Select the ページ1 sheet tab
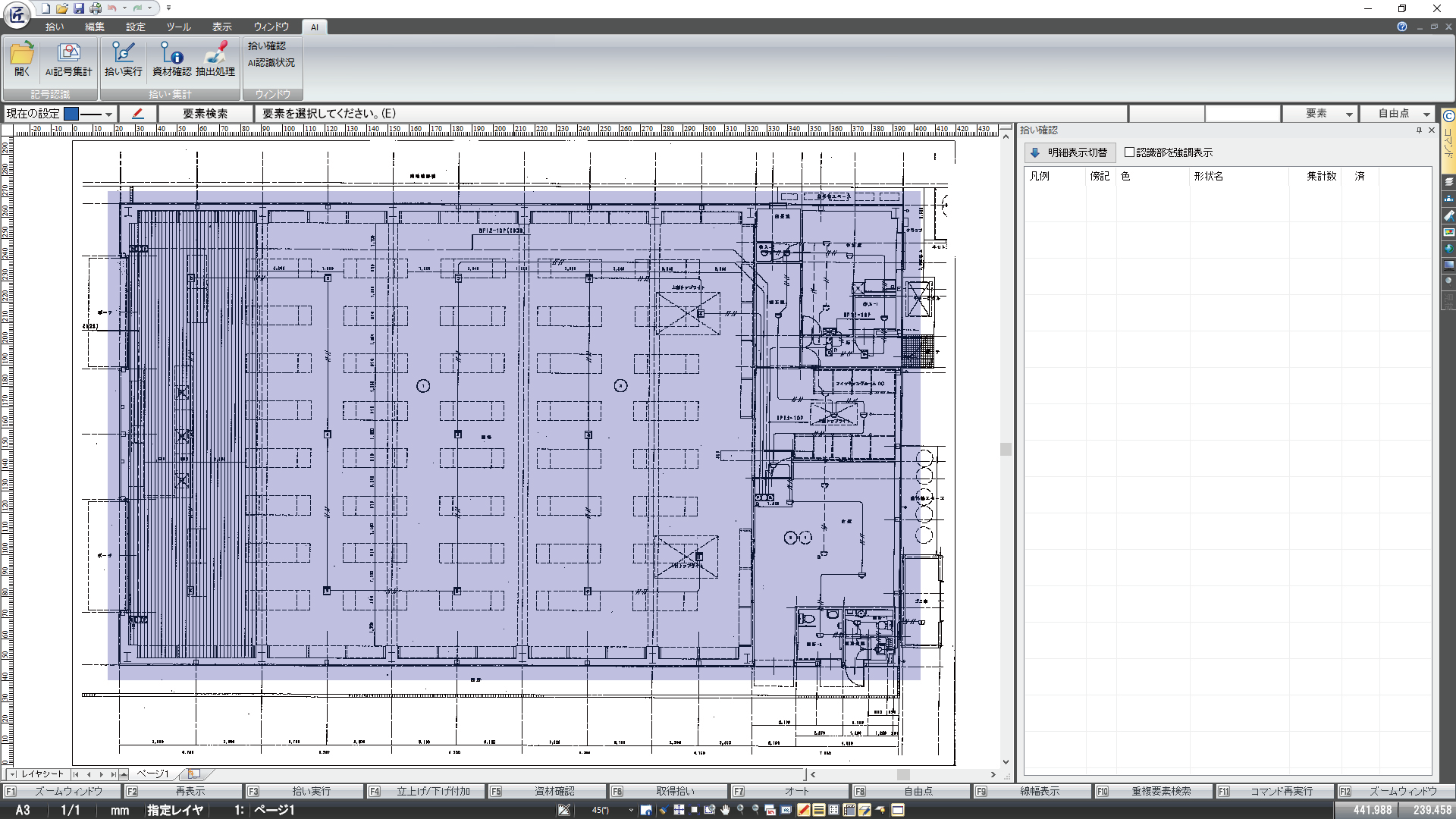1456x819 pixels. point(152,774)
